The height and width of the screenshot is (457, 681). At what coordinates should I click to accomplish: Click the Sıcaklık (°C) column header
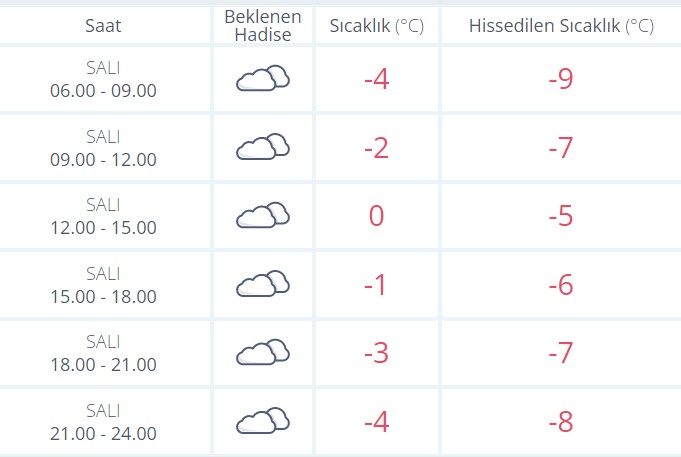[x=377, y=26]
